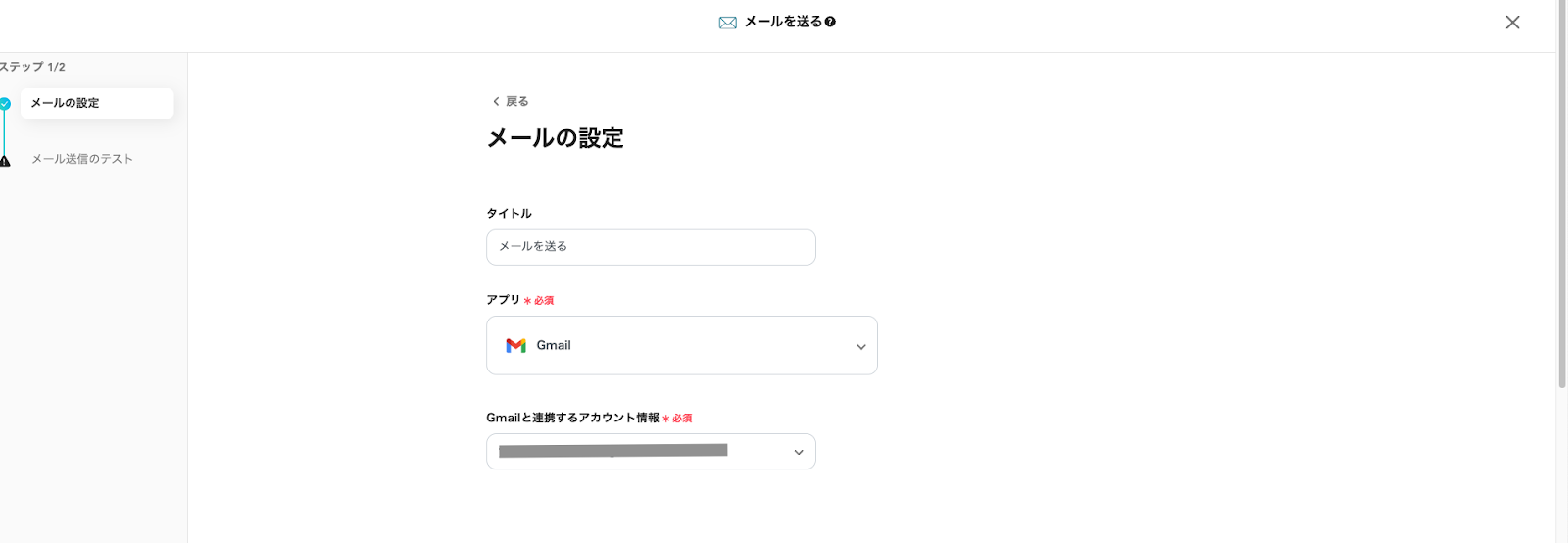1568x543 pixels.
Task: Click the teal checkmark step icon
Action: pos(5,103)
